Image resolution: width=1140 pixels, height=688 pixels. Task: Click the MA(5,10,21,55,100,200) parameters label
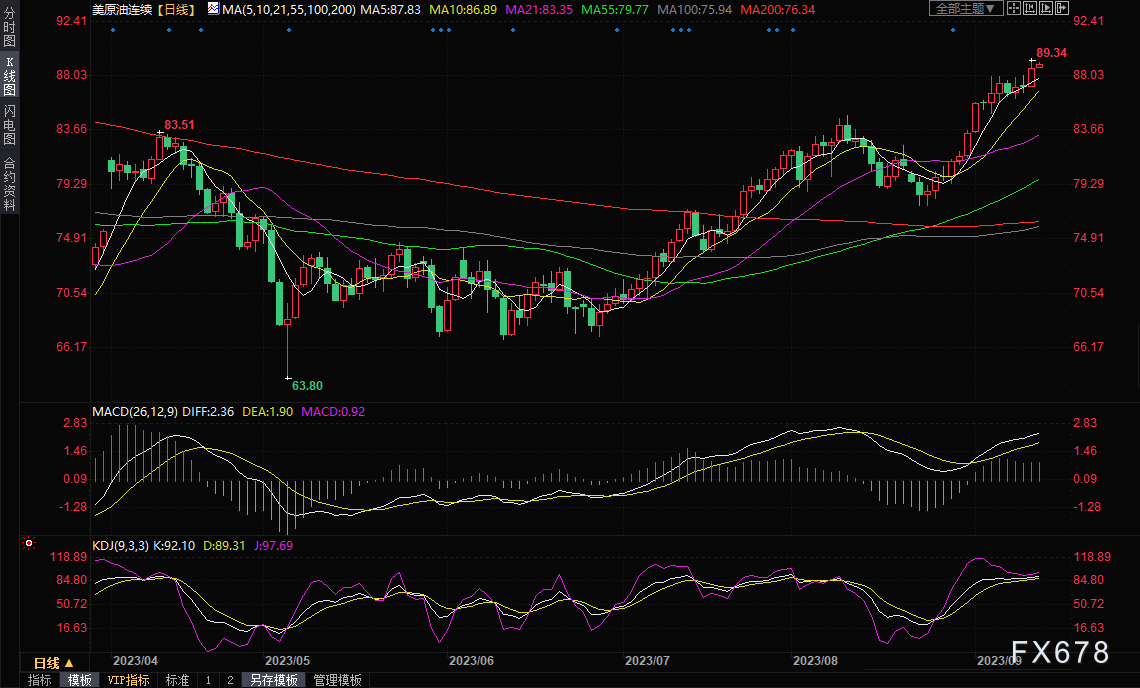point(289,9)
